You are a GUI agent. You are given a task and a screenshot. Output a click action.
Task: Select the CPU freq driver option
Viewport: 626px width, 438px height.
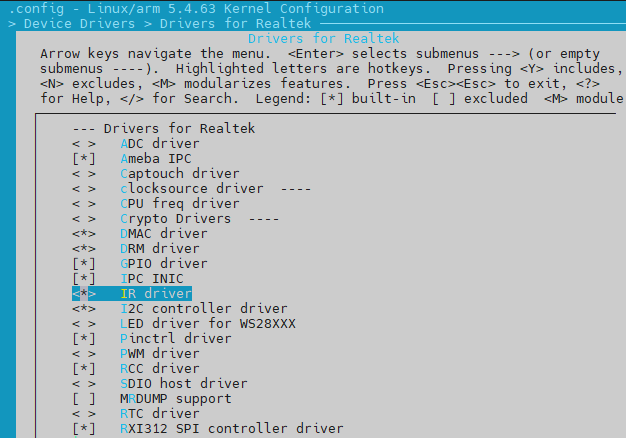[179, 204]
